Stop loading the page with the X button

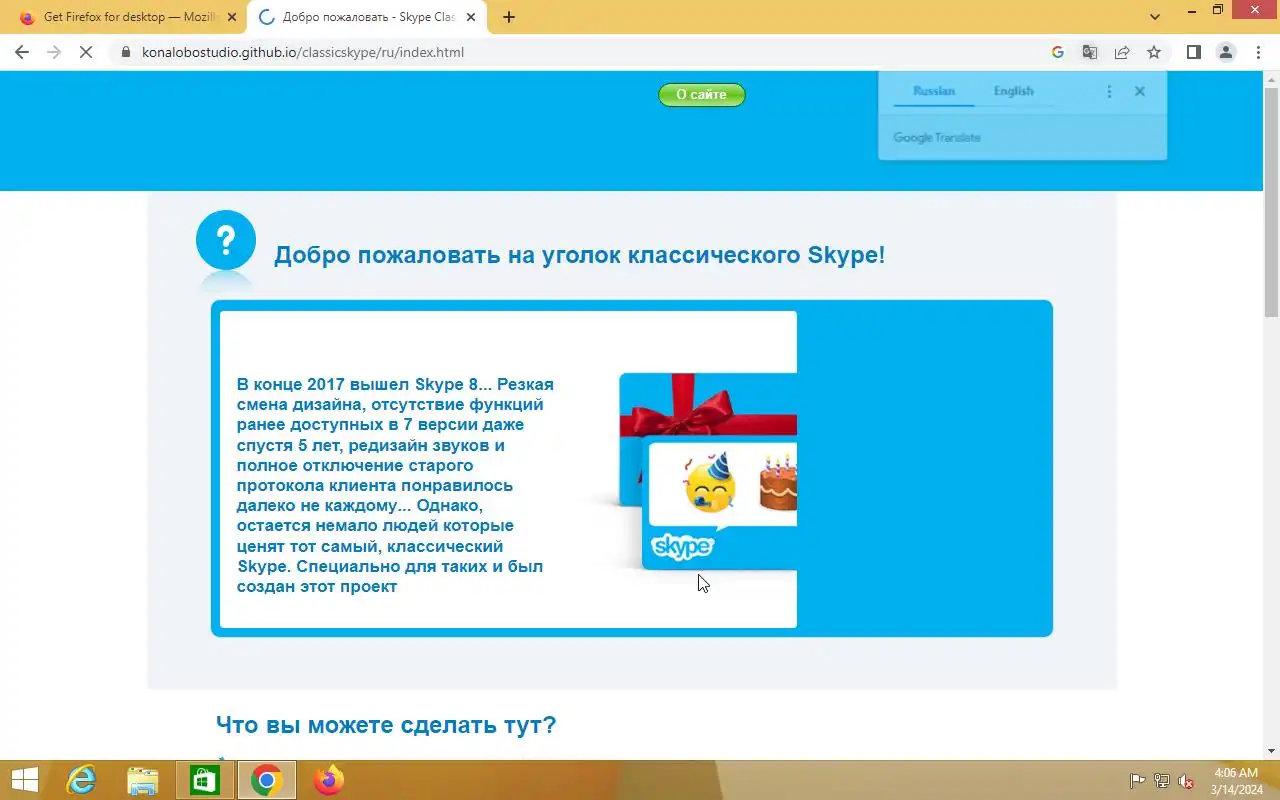pyautogui.click(x=86, y=52)
